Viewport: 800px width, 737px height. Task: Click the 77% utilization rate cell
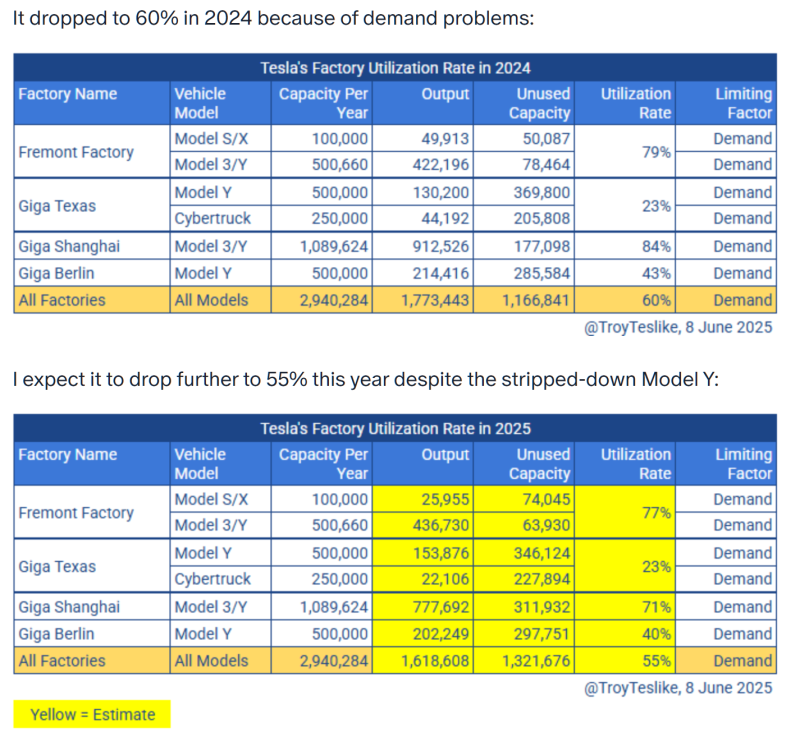click(x=625, y=512)
